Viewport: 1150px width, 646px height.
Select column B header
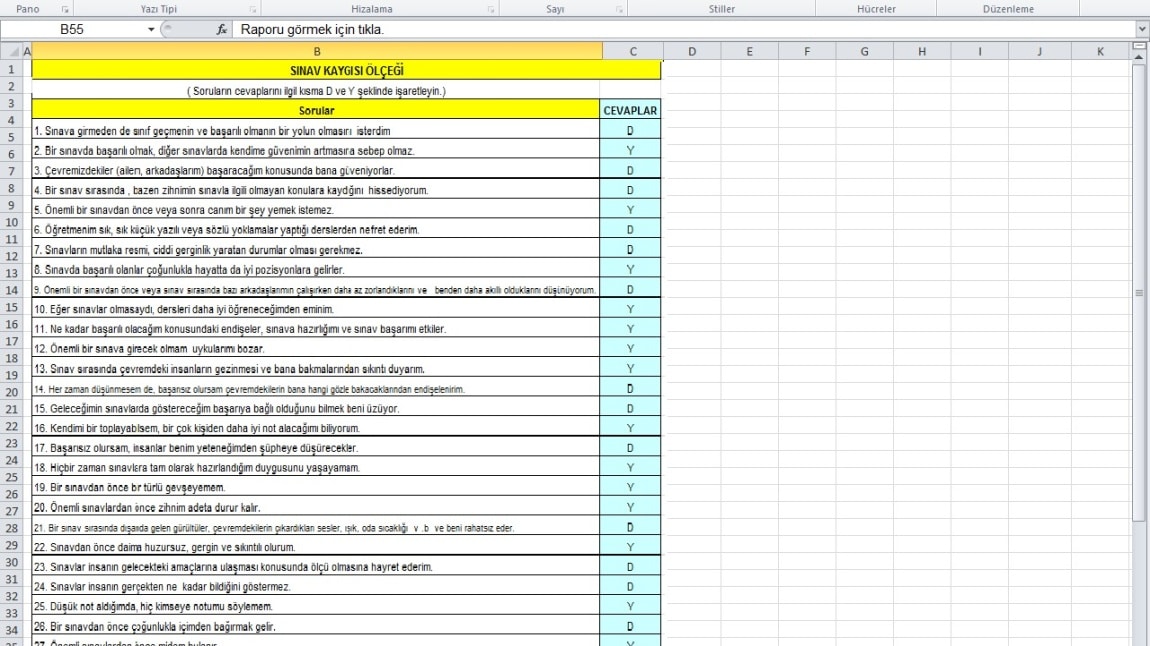(x=316, y=50)
